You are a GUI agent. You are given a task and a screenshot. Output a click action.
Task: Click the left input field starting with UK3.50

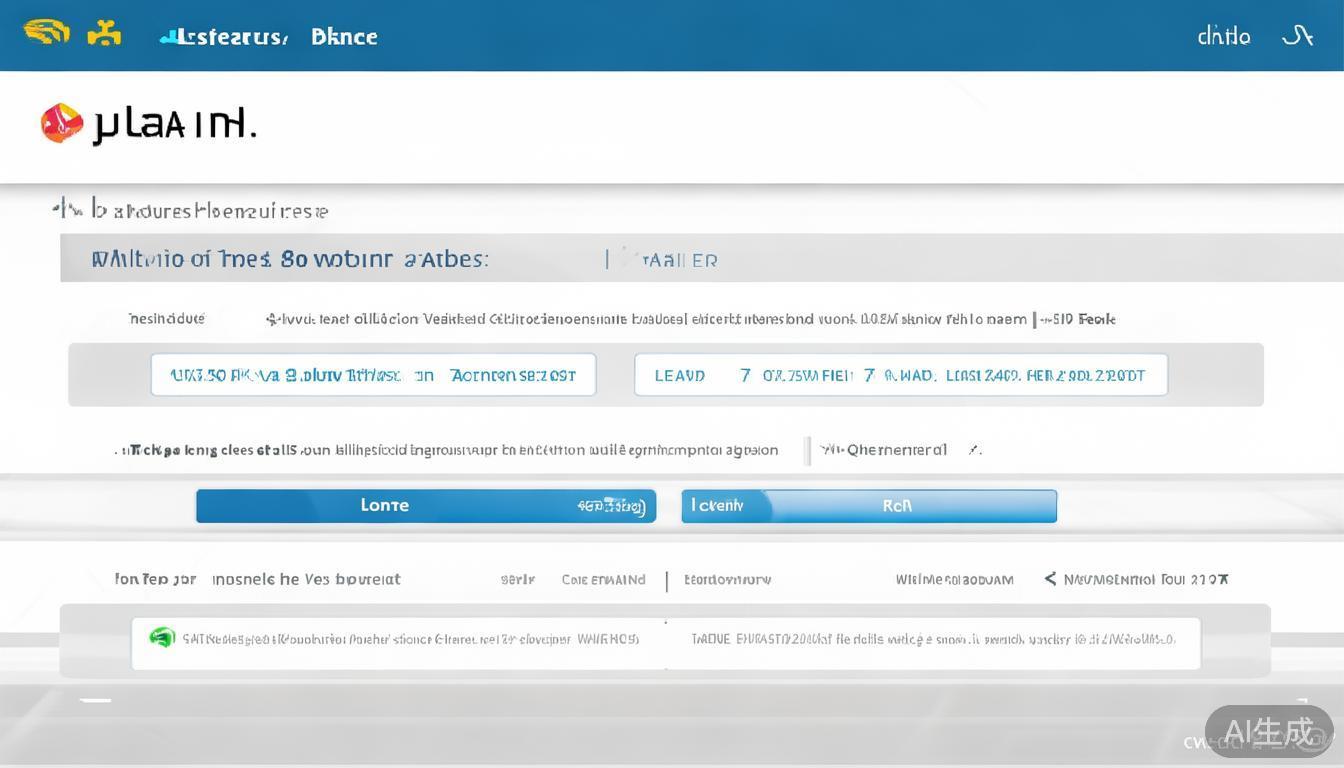[373, 375]
